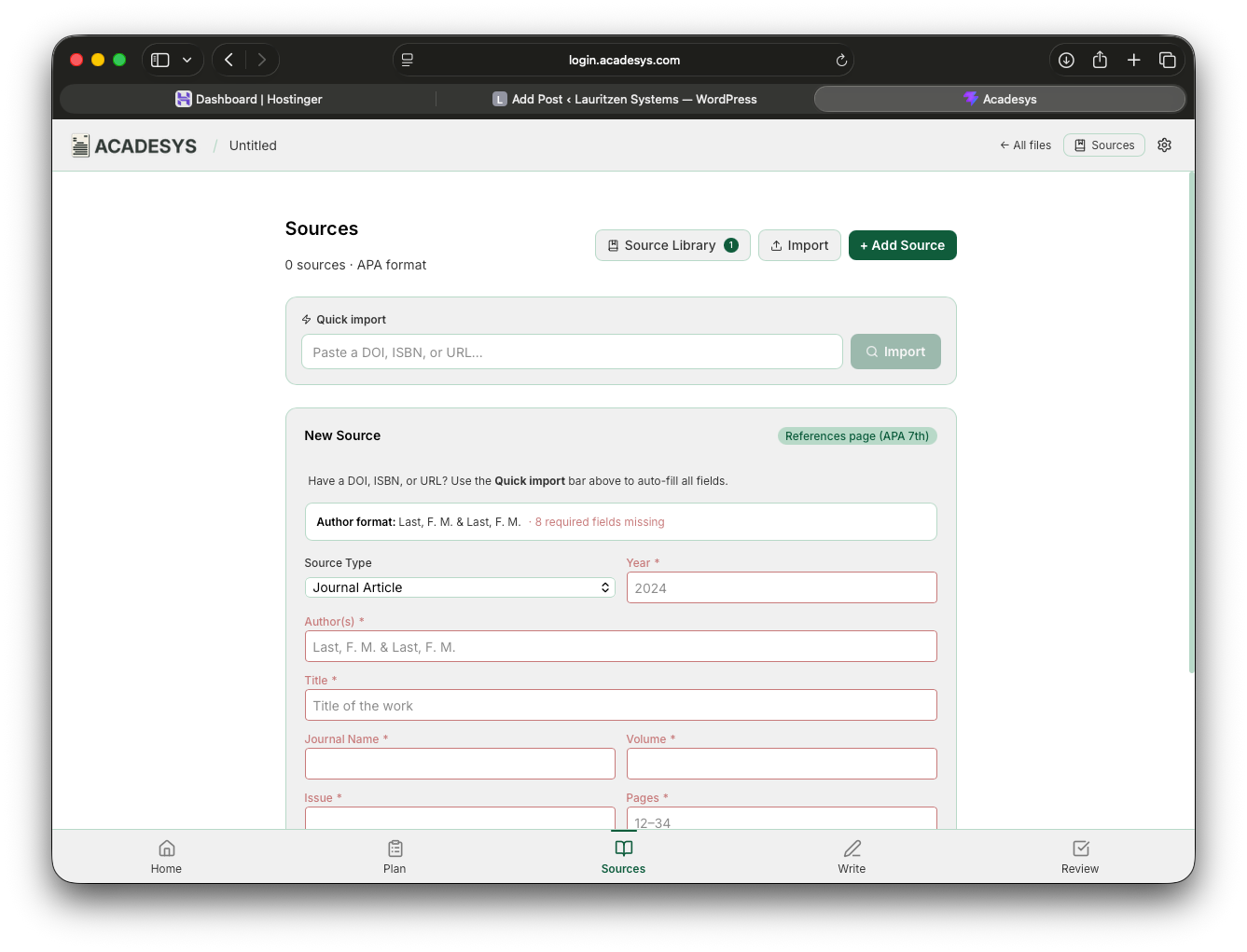
Task: Open the sidebar options chevron
Action: tap(187, 60)
